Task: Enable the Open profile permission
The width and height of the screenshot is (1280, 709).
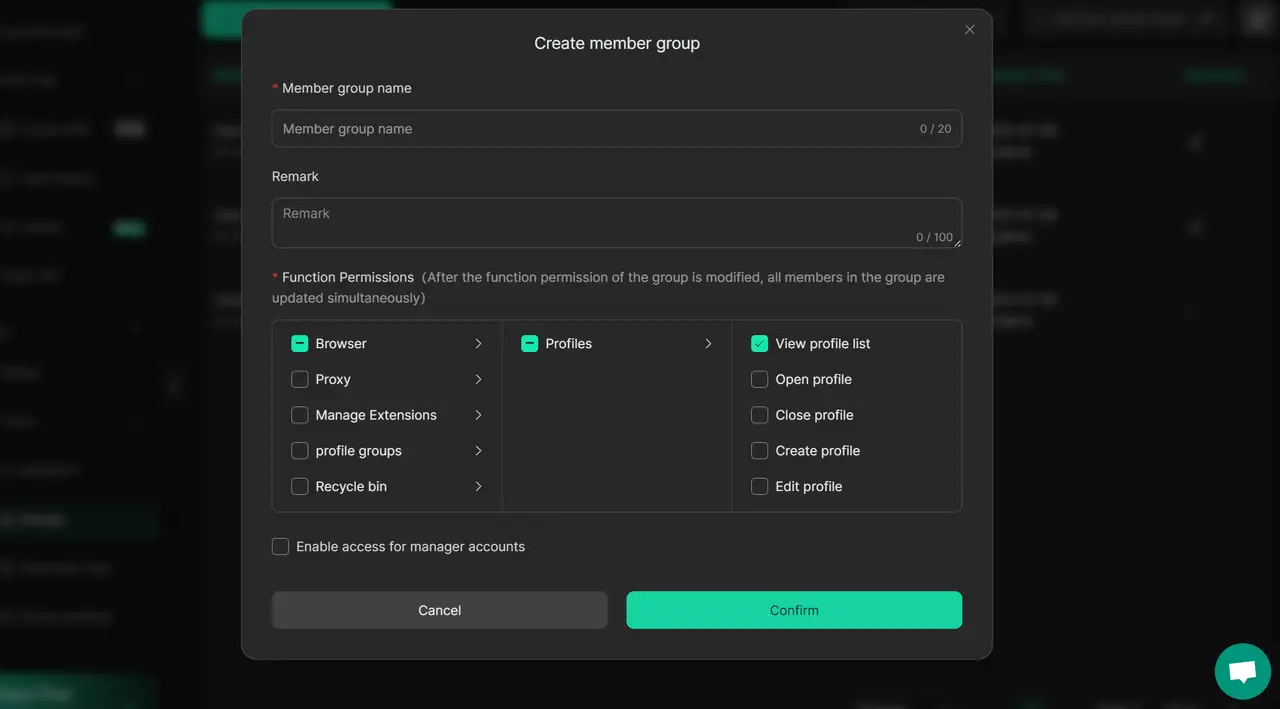Action: coord(759,380)
